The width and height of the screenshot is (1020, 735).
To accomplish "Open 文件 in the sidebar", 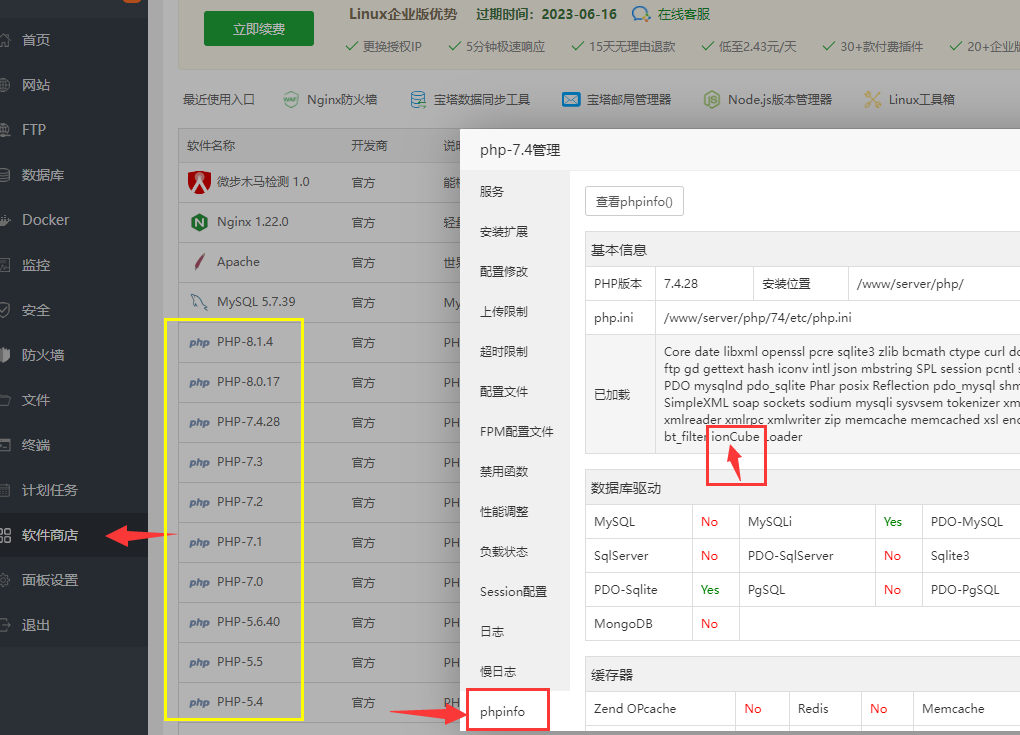I will 36,400.
